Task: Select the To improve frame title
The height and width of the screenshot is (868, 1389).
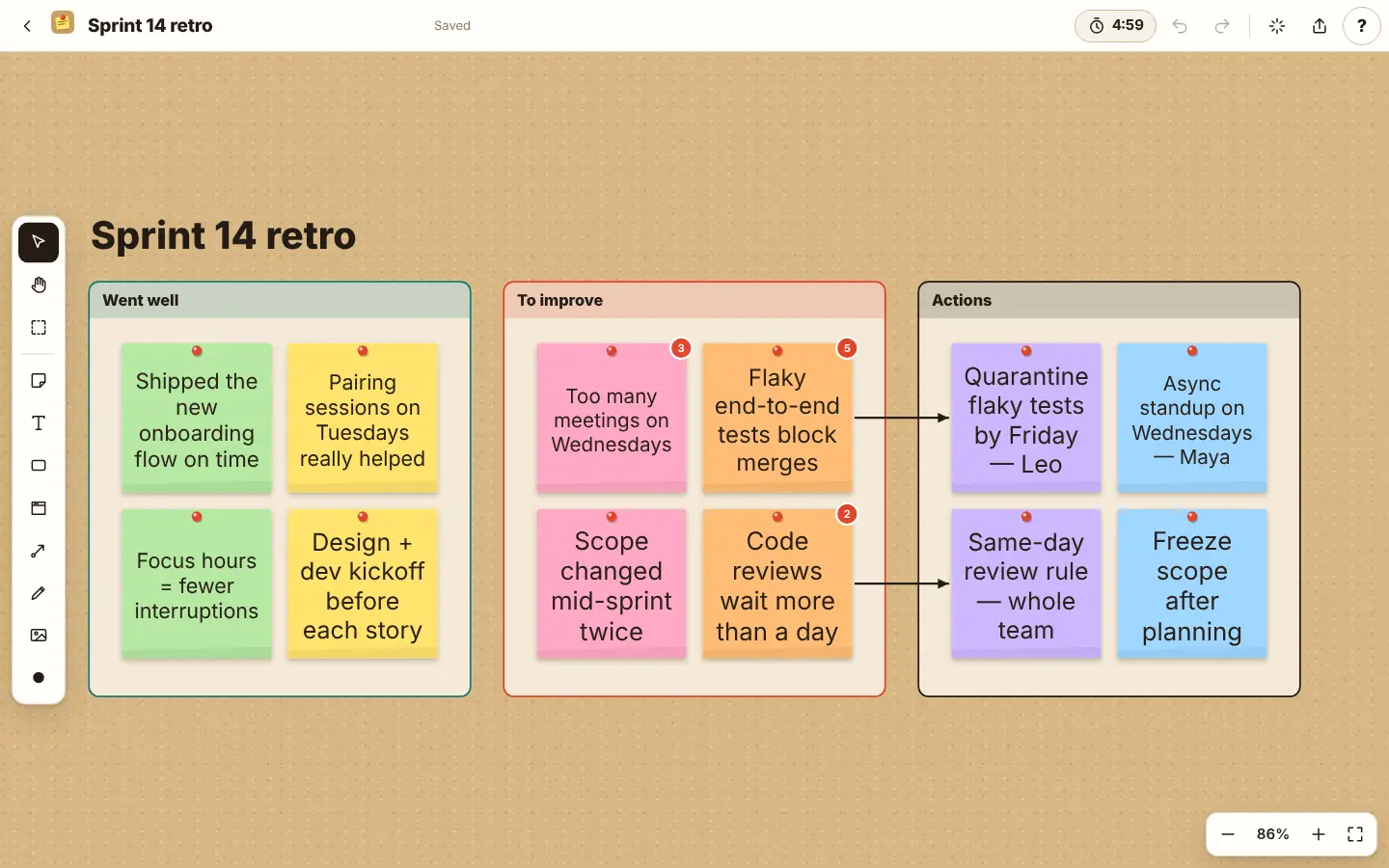Action: 559,300
